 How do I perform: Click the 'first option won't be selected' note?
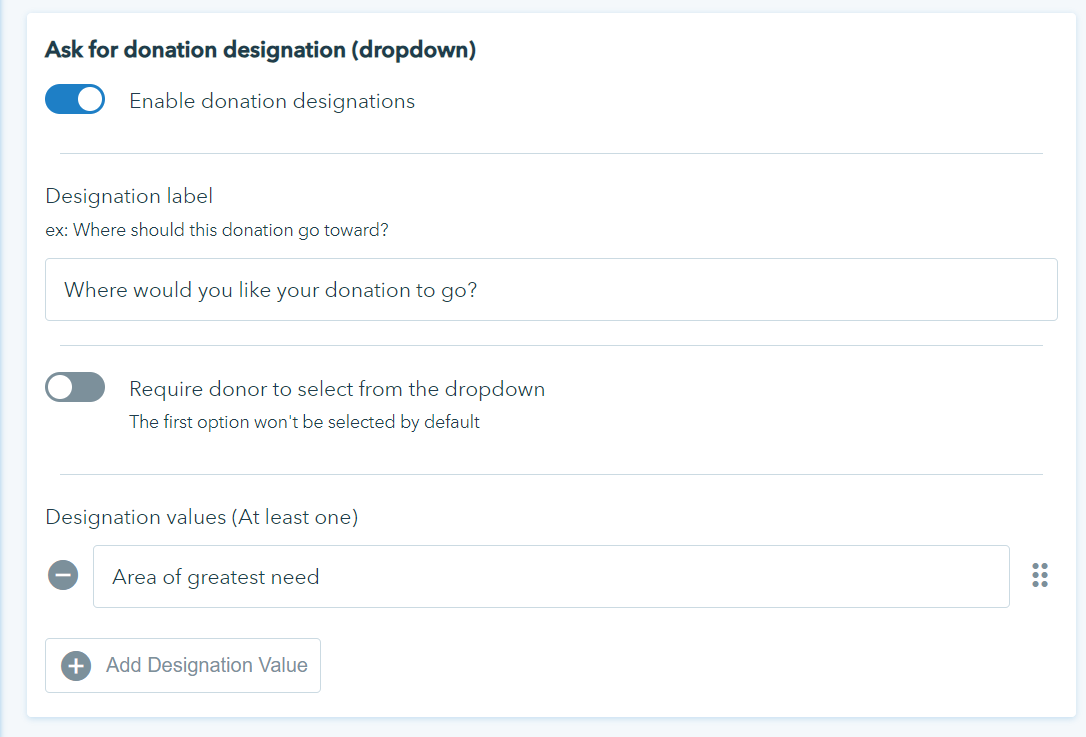click(304, 422)
